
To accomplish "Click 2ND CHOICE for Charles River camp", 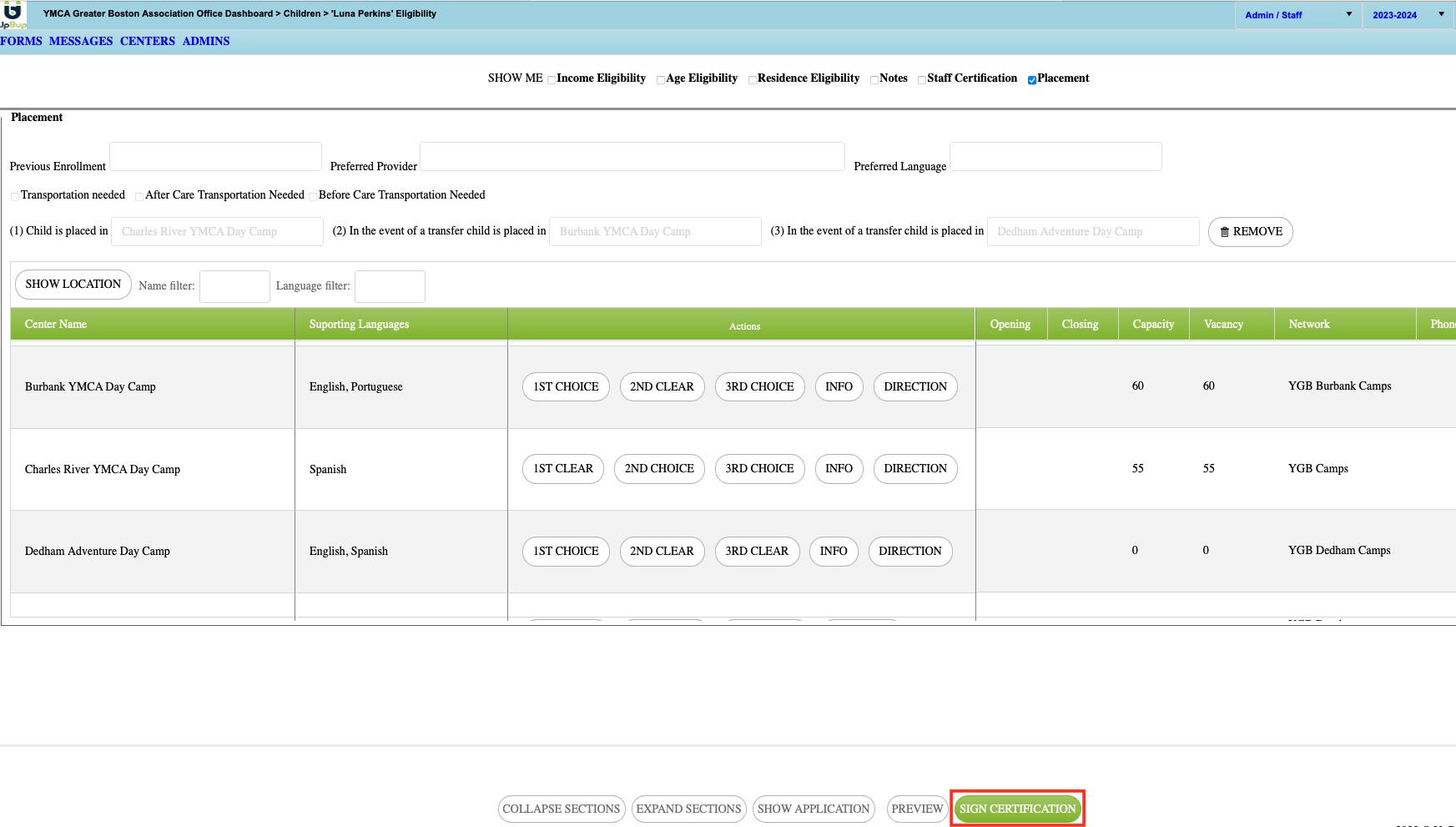I will (x=659, y=469).
